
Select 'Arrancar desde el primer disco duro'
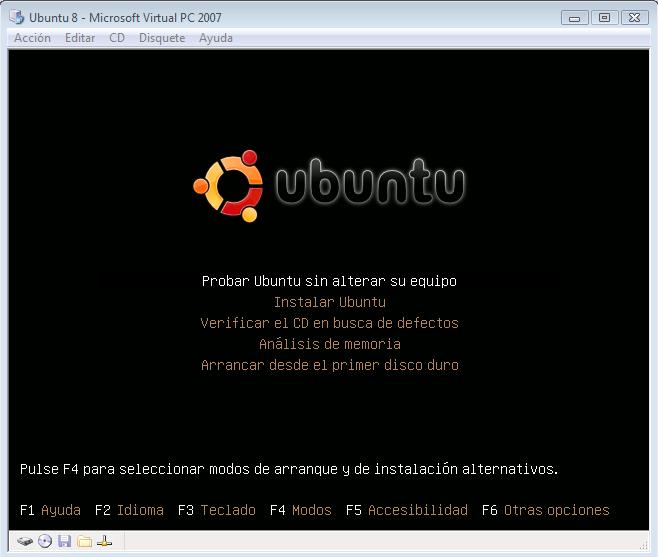[x=329, y=365]
